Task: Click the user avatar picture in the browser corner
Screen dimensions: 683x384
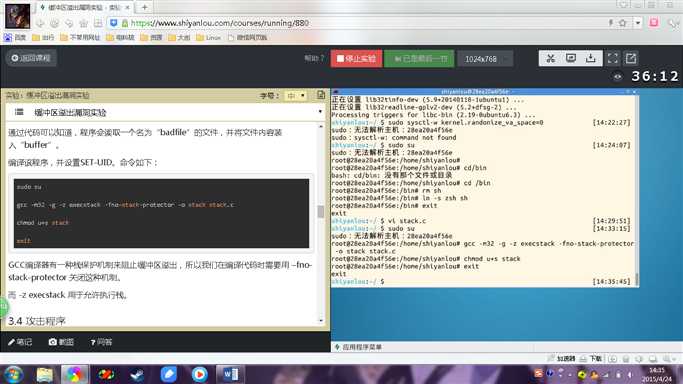Action: coord(17,16)
